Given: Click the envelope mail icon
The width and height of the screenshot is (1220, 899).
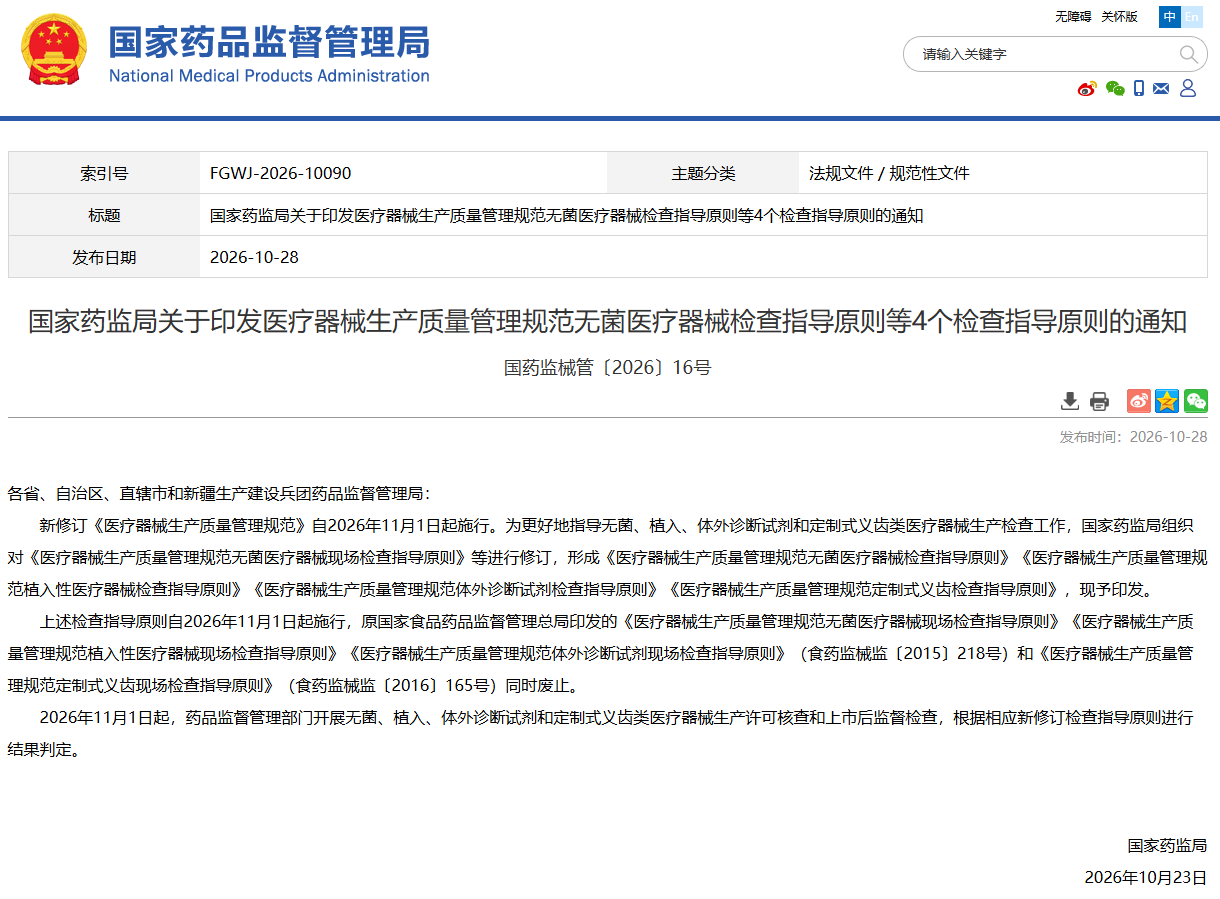Looking at the screenshot, I should (x=1161, y=89).
